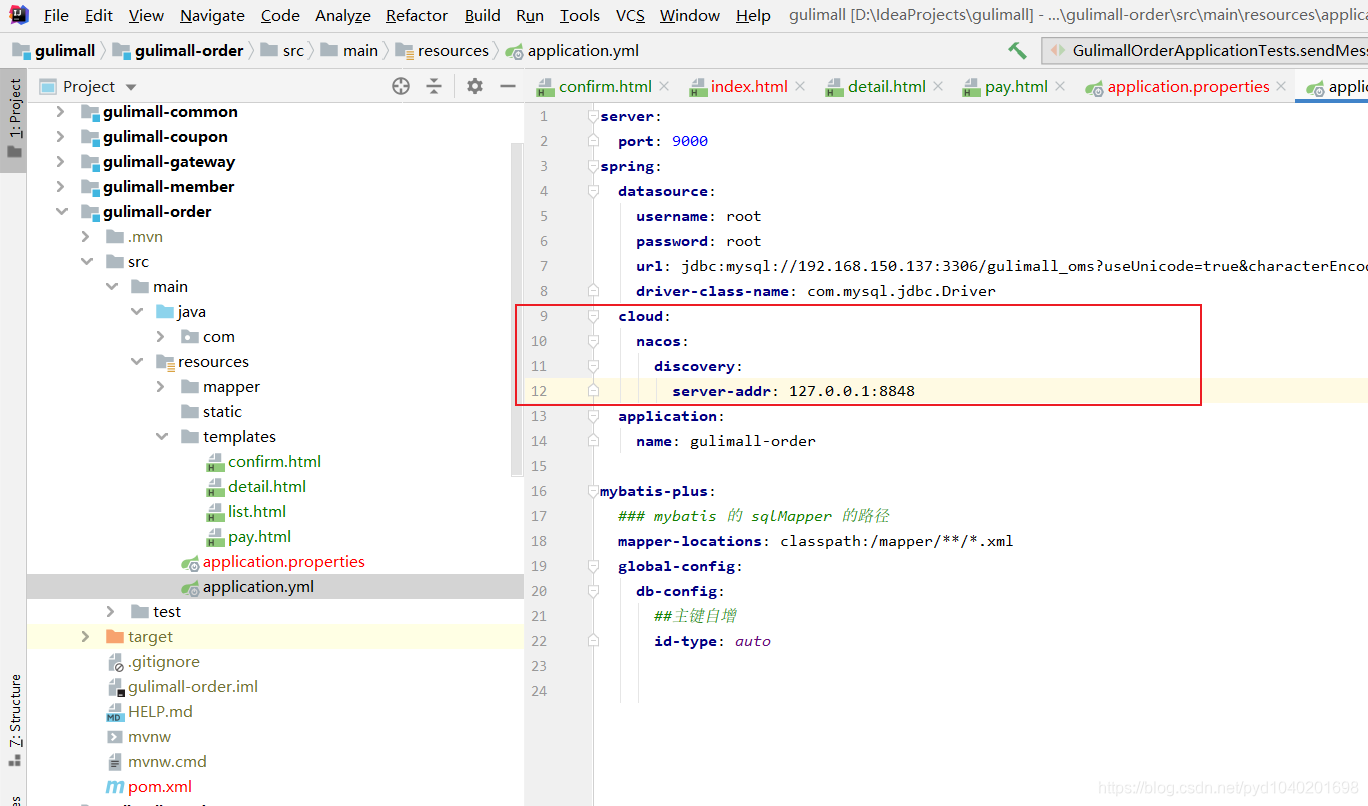The width and height of the screenshot is (1368, 806).
Task: Expand the gulimall-coupon module
Action: (x=61, y=136)
